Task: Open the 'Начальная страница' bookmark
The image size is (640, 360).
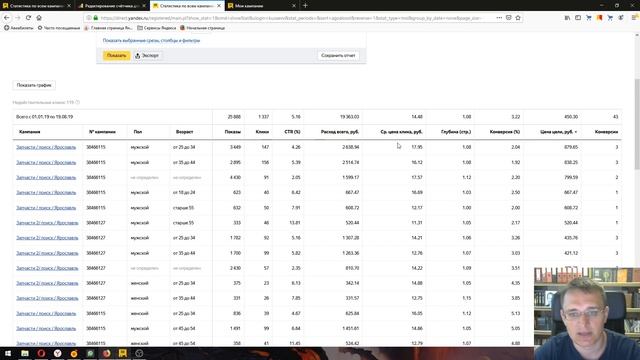Action: [x=202, y=28]
